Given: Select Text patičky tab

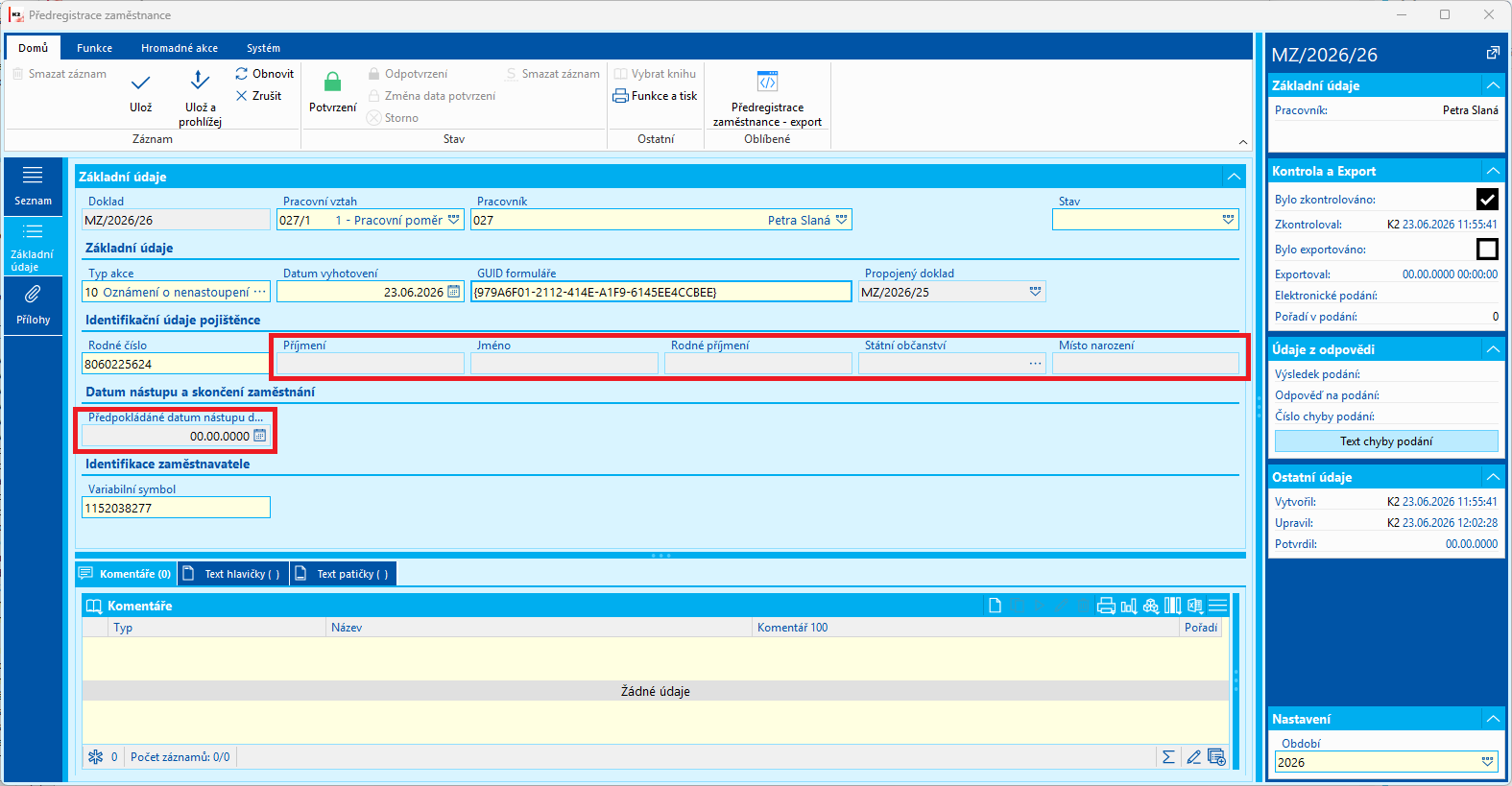Looking at the screenshot, I should coord(344,574).
